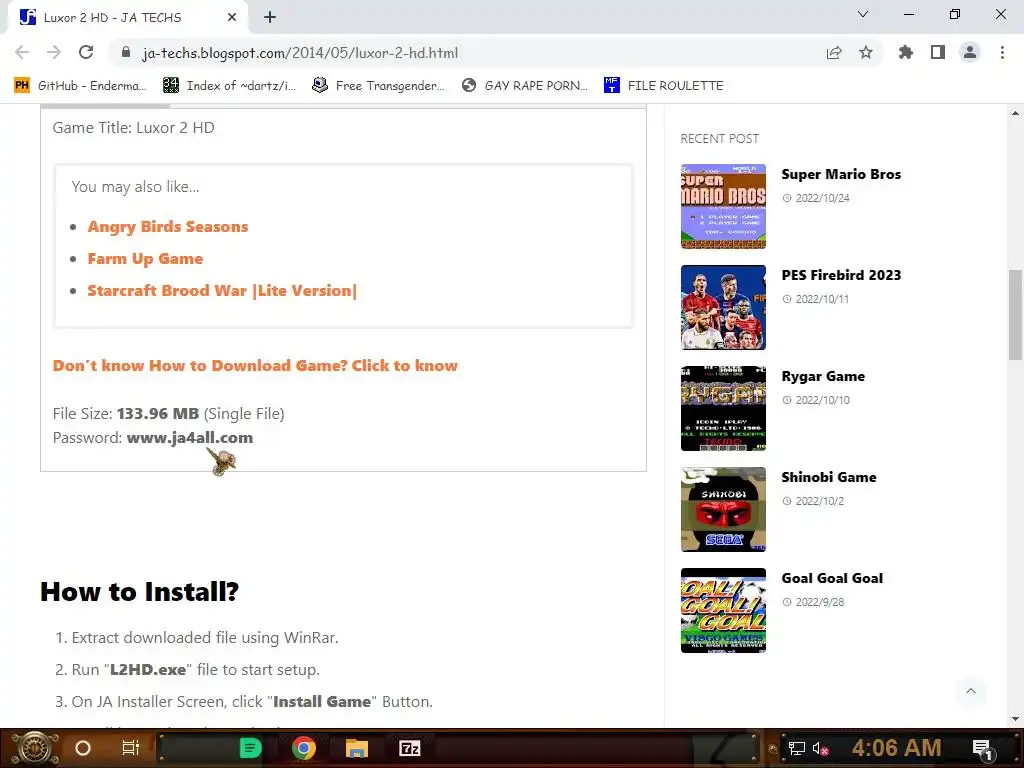This screenshot has height=768, width=1024.
Task: Click the Super Mario Bros post title
Action: pos(841,174)
